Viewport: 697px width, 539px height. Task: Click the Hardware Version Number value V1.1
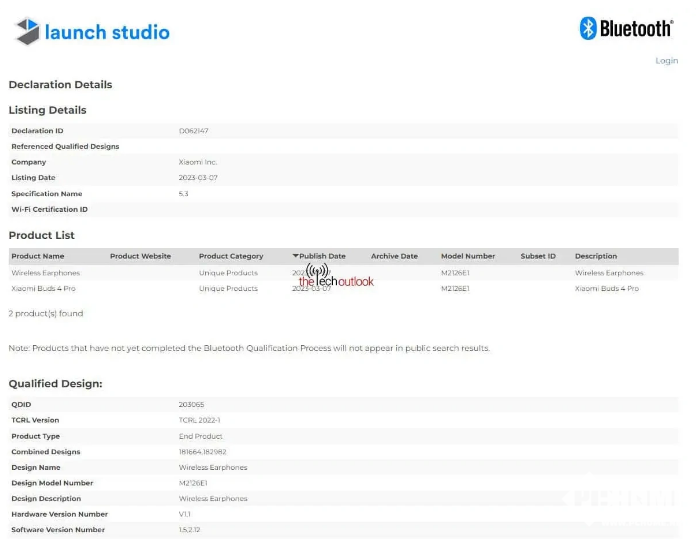(184, 514)
